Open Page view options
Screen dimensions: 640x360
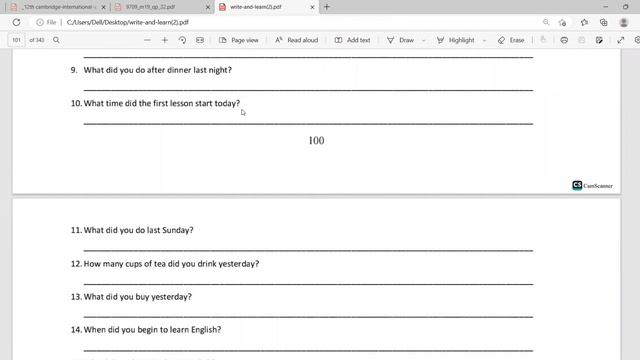pyautogui.click(x=239, y=40)
